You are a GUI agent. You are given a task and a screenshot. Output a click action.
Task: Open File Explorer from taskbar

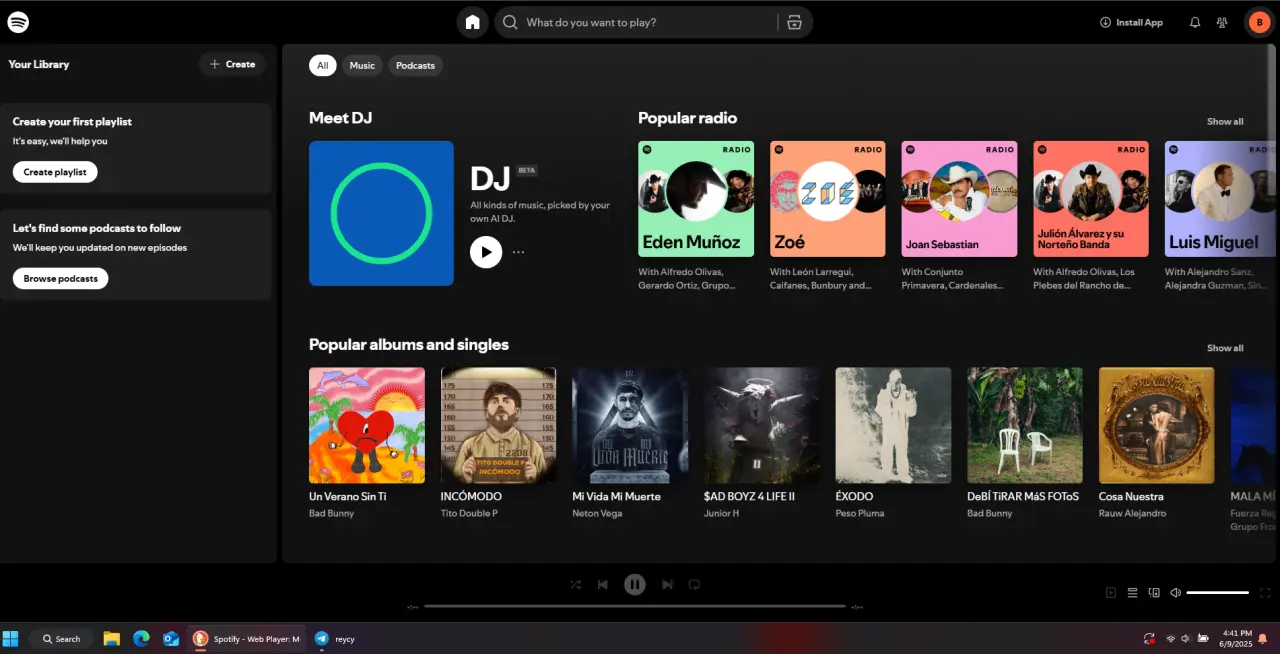(112, 638)
